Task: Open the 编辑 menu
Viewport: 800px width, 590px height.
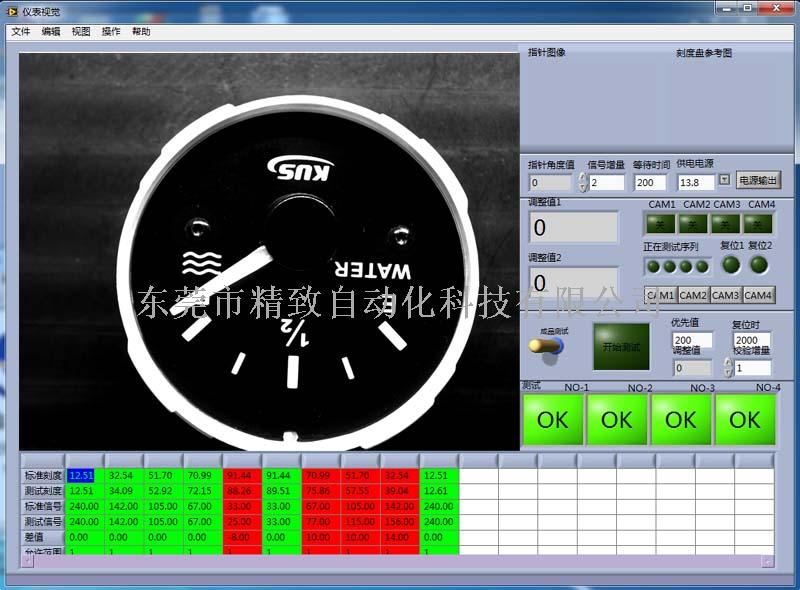Action: [x=51, y=32]
